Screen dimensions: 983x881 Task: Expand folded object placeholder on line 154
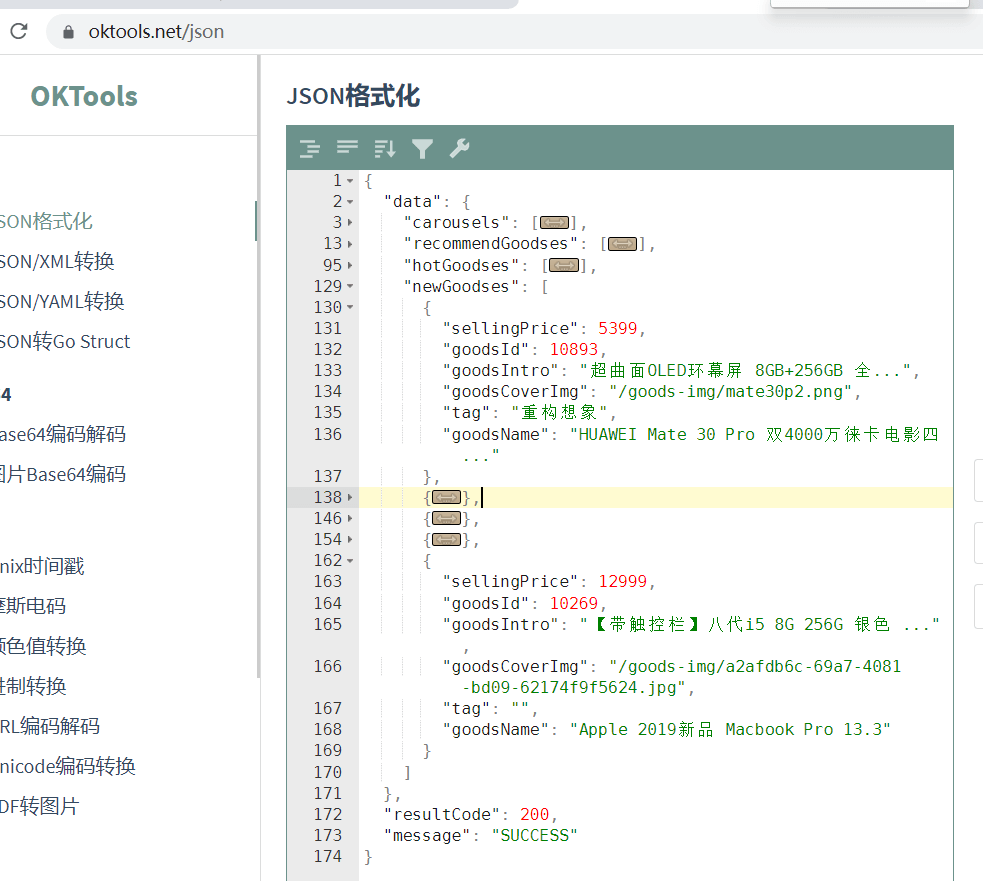(x=446, y=539)
